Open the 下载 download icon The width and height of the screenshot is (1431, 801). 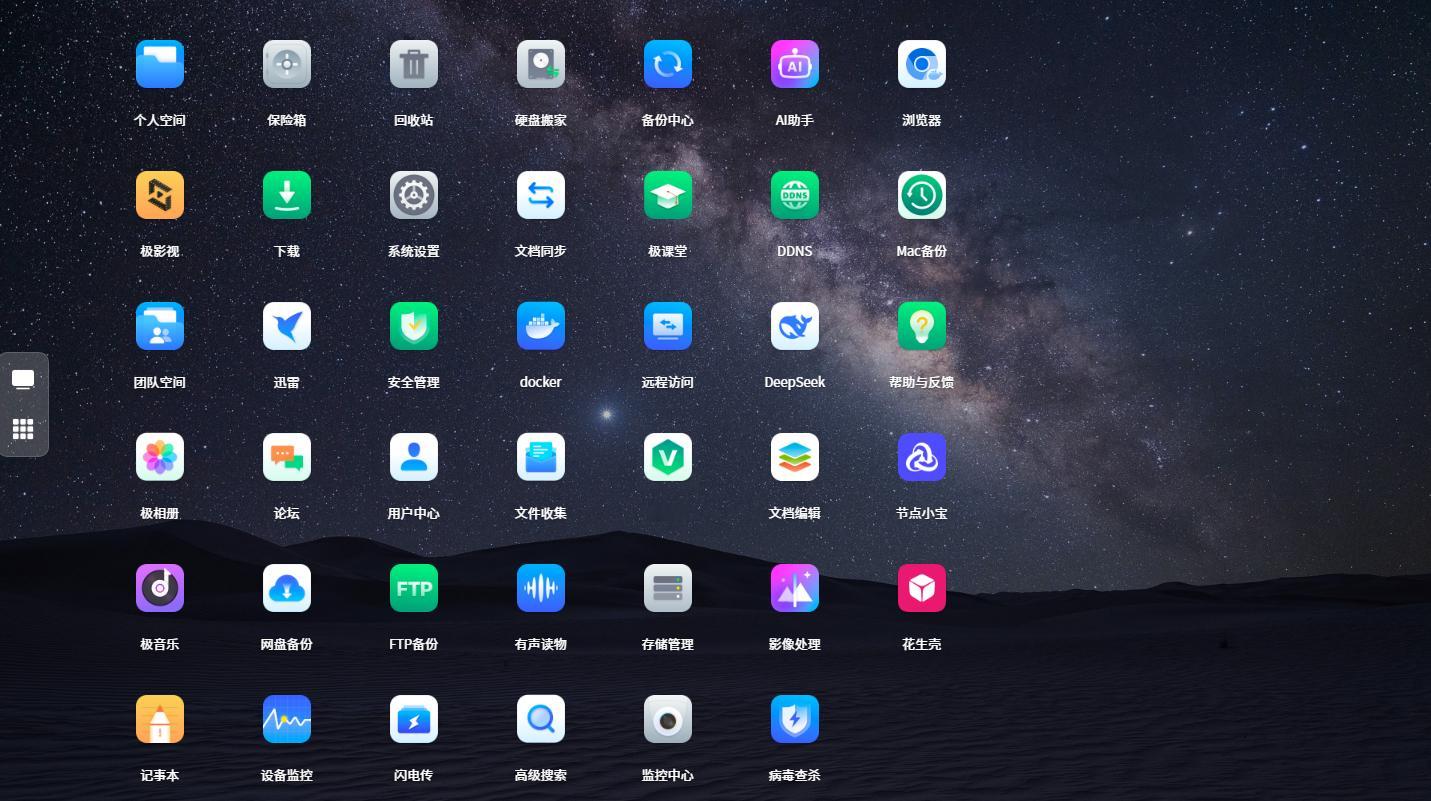click(x=287, y=195)
